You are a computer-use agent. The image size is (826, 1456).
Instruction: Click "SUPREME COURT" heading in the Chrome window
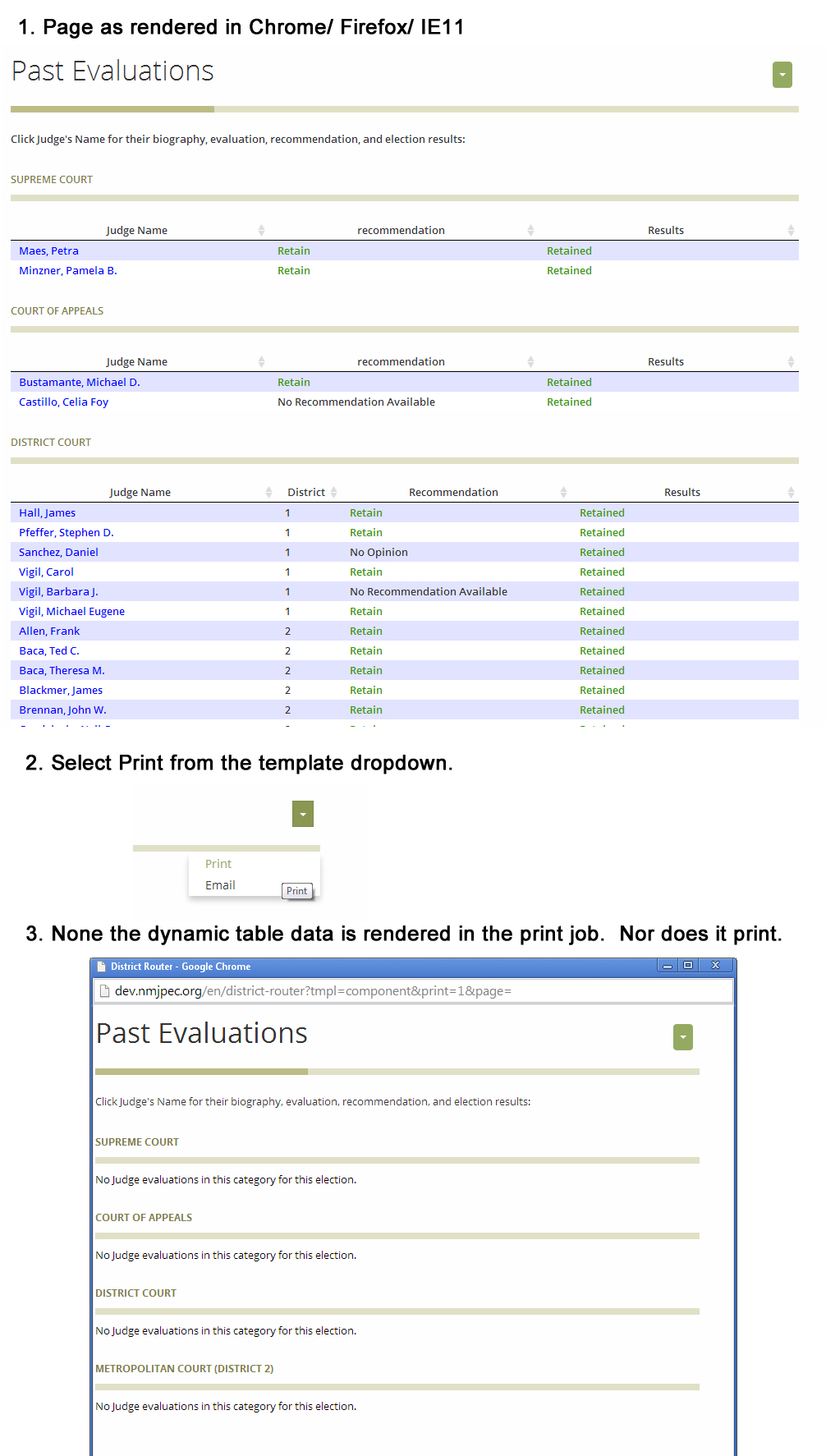click(x=137, y=1141)
